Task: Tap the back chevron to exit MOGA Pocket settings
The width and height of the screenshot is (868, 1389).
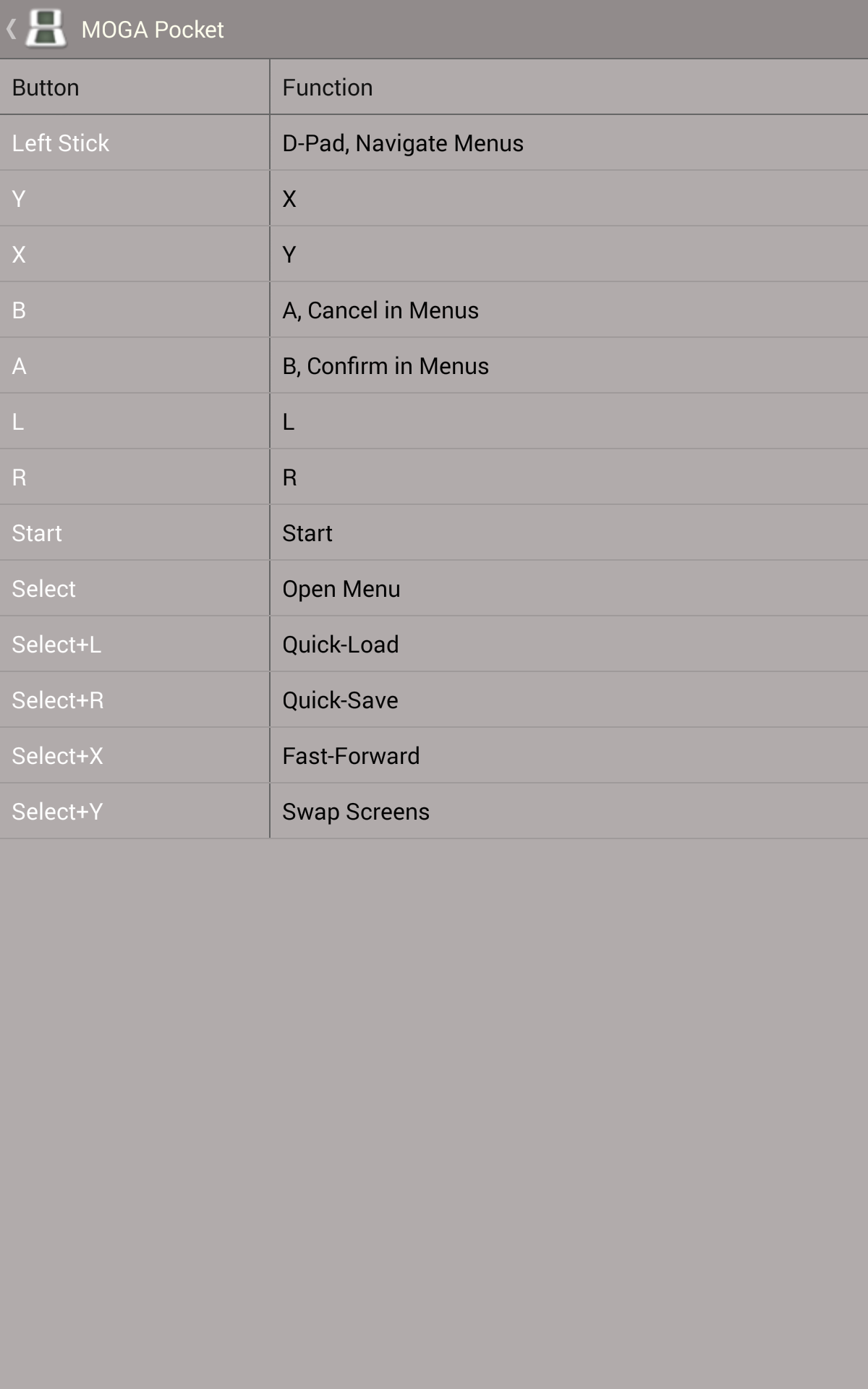Action: [x=10, y=29]
